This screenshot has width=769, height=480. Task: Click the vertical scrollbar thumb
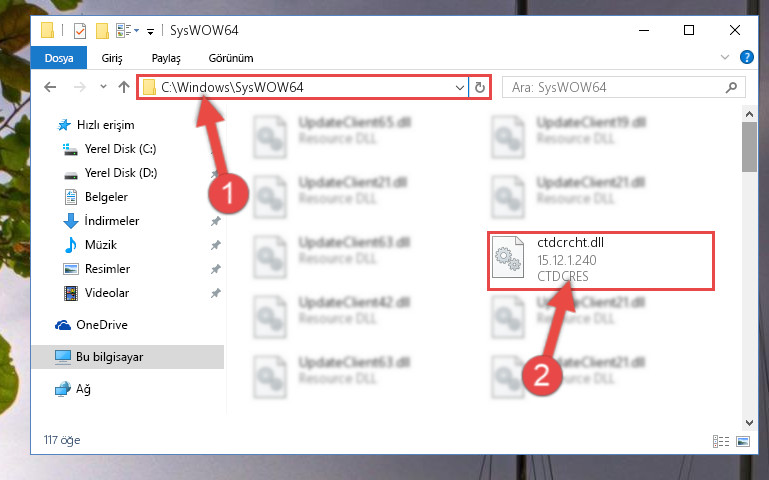(749, 147)
